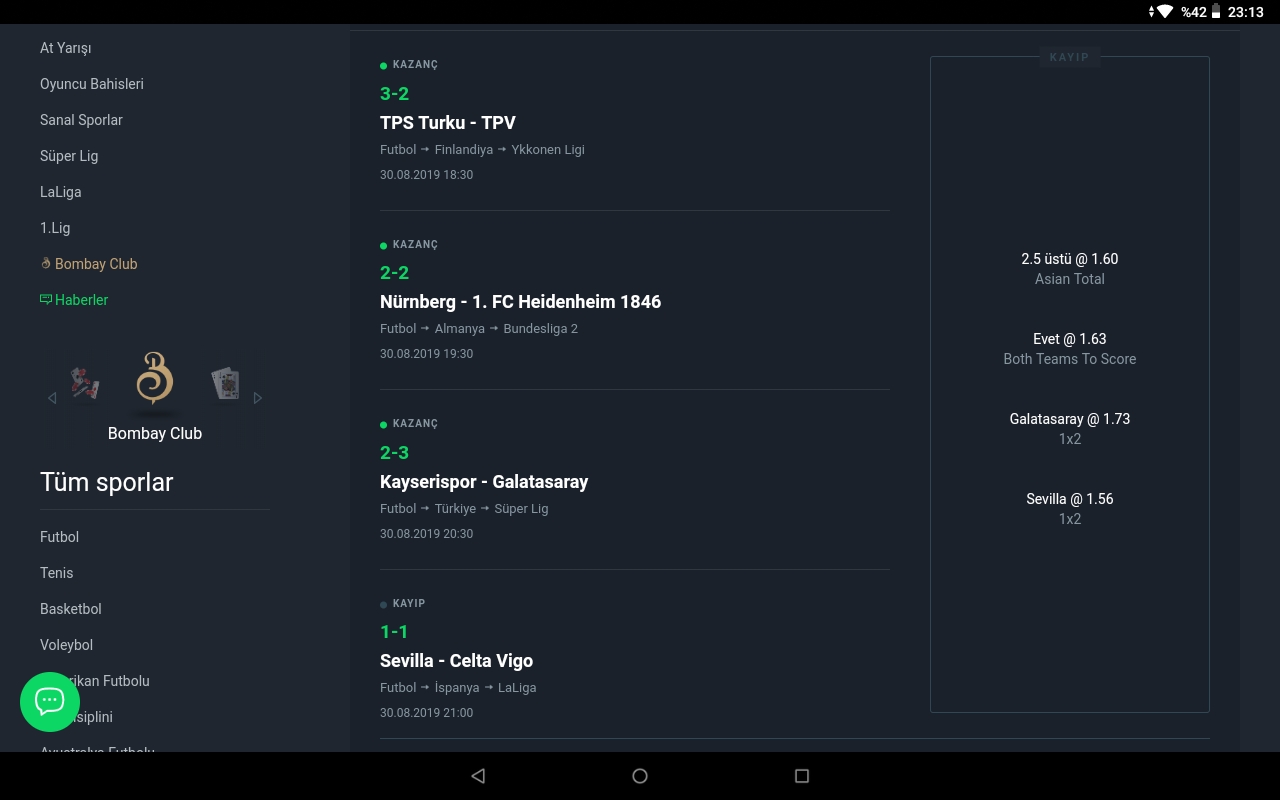The image size is (1280, 800).
Task: Tap the Android recent apps button
Action: tap(801, 776)
